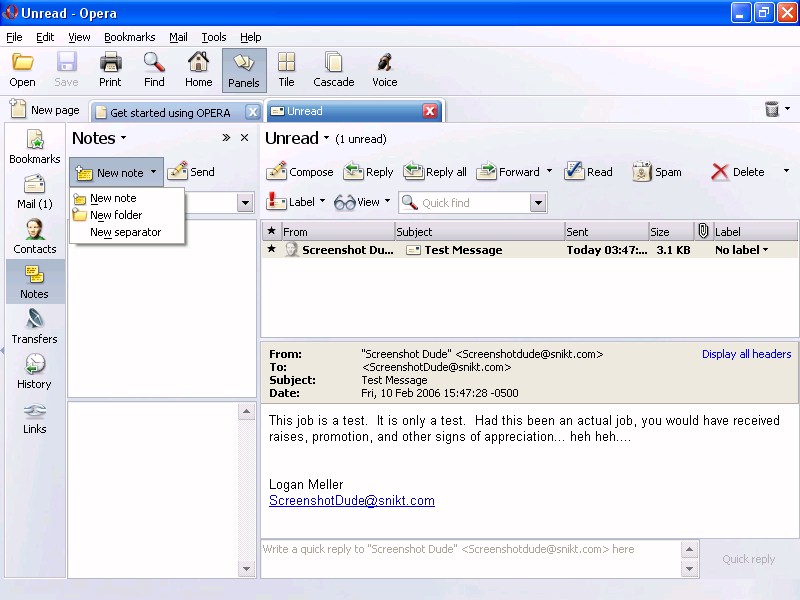Toggle star flag on Test Message row
The height and width of the screenshot is (600, 800).
click(271, 250)
